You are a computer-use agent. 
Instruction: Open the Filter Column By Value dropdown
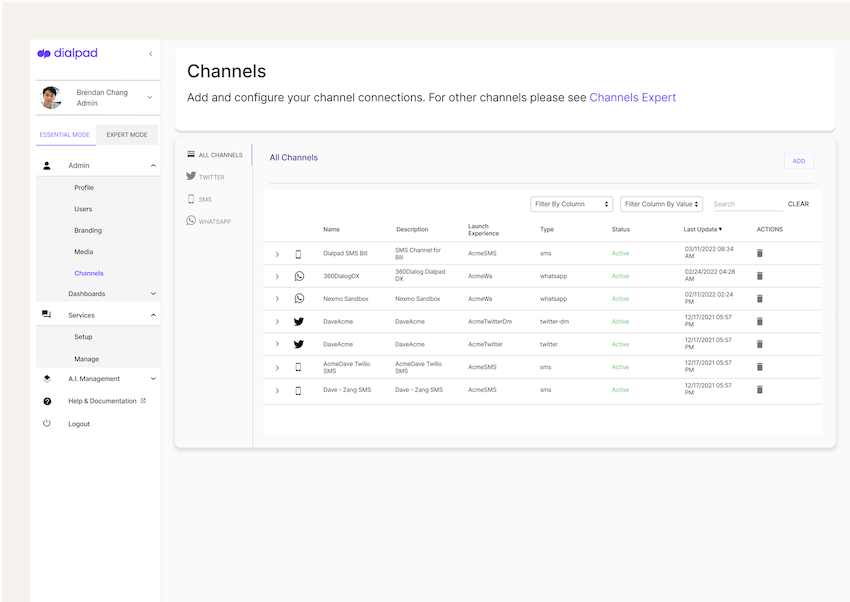tap(661, 204)
